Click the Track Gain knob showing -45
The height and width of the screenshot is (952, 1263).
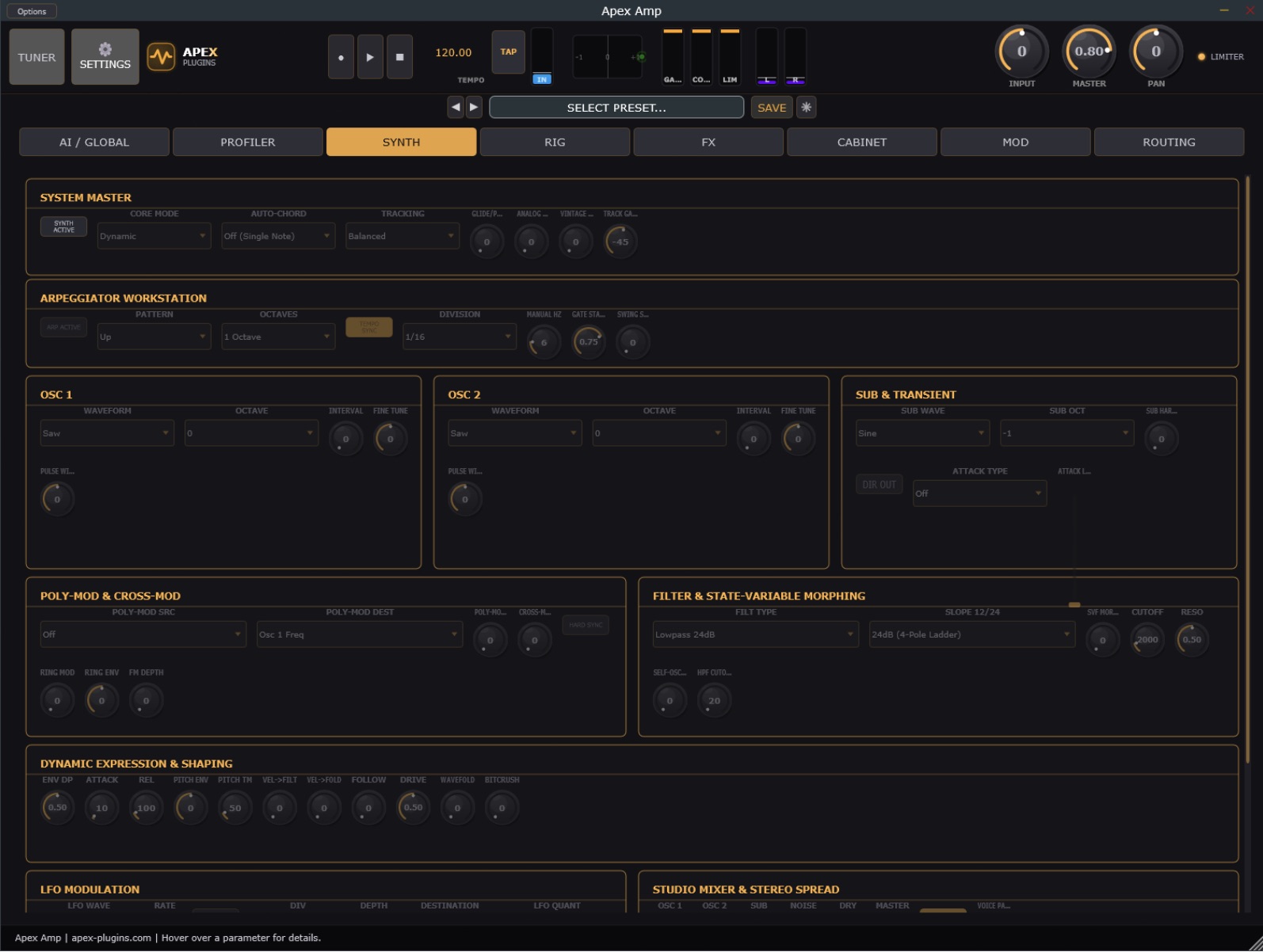620,242
